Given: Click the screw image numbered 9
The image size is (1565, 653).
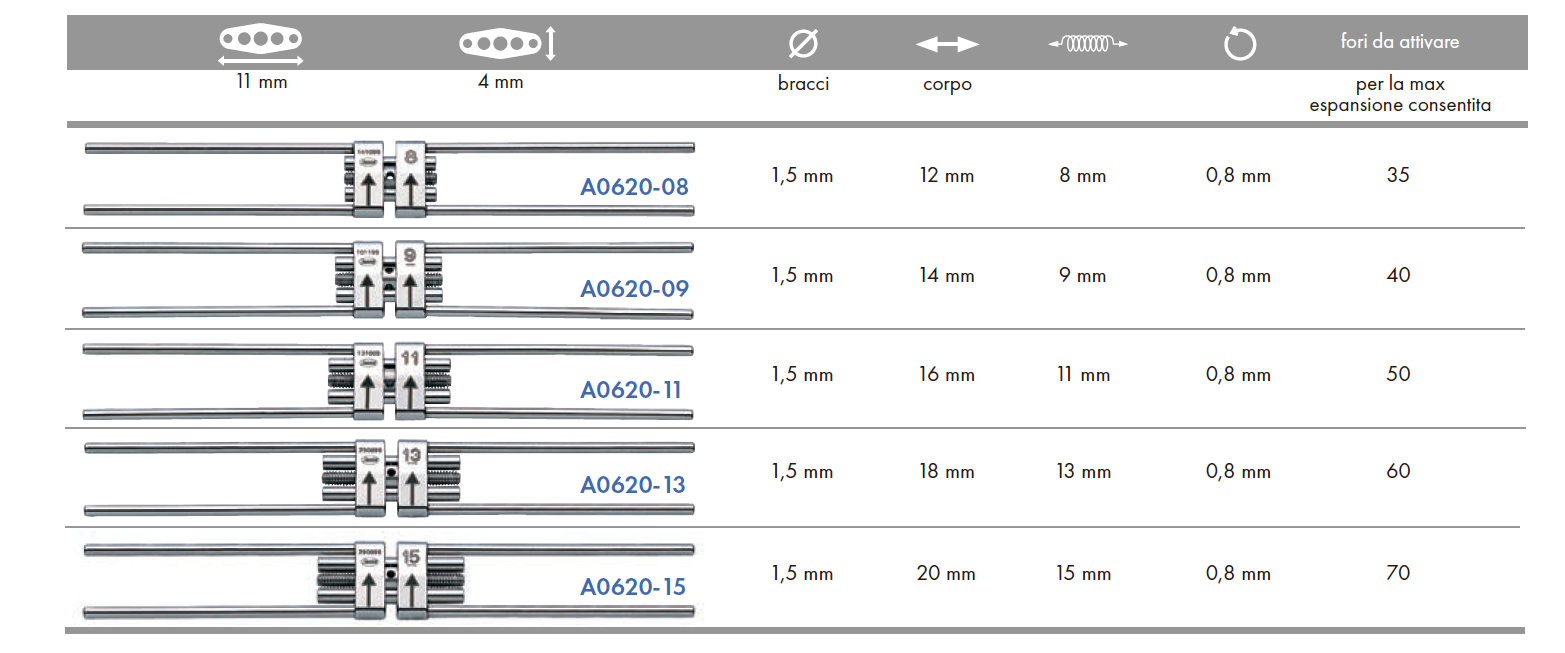Looking at the screenshot, I should 388,279.
